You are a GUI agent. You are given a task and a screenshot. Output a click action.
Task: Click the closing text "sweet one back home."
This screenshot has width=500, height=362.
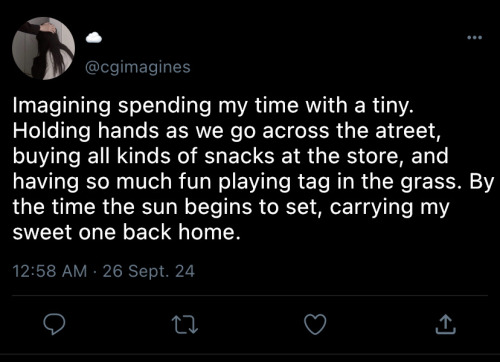(126, 232)
